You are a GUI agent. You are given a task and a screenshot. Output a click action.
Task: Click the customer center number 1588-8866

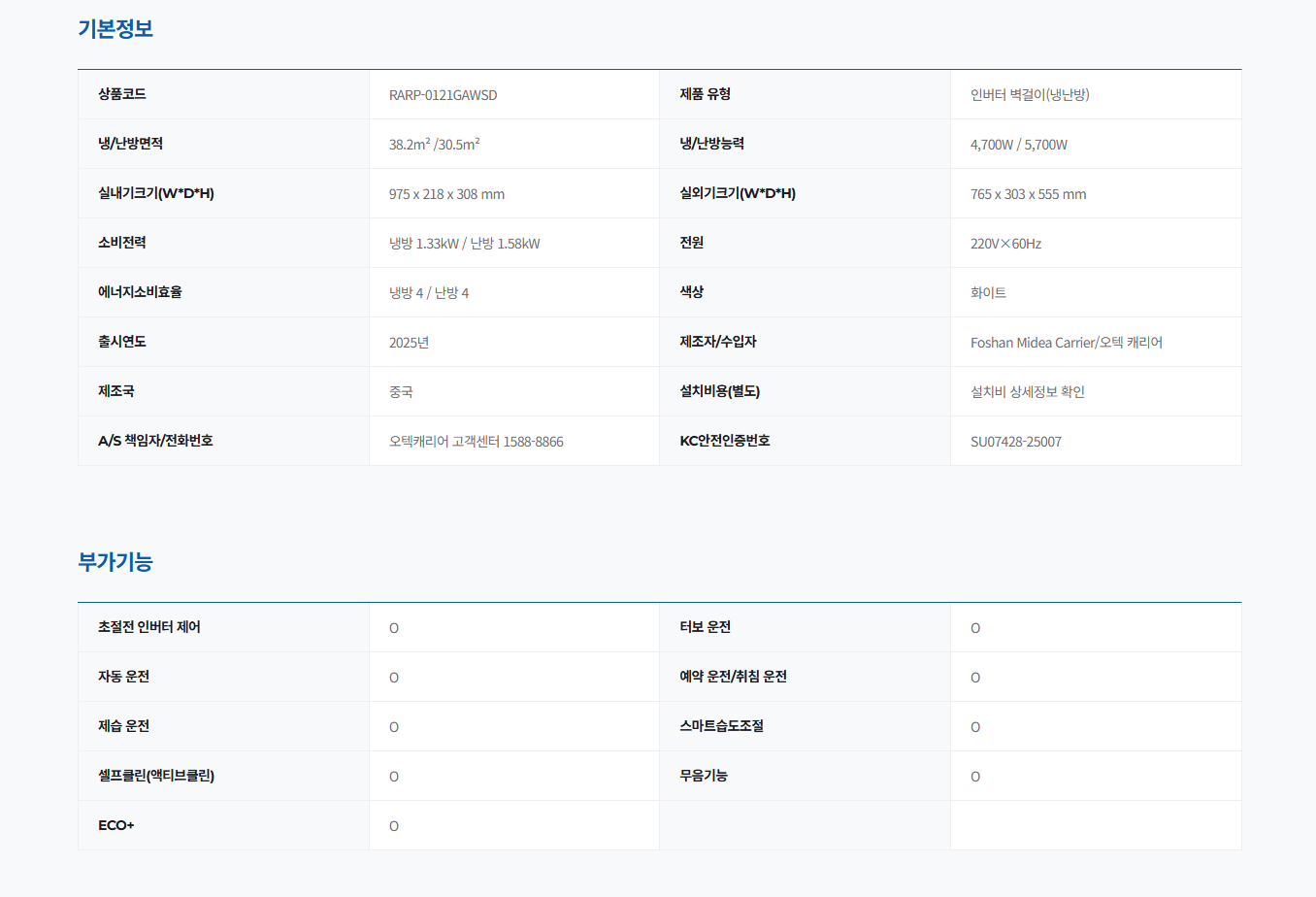[x=533, y=442]
